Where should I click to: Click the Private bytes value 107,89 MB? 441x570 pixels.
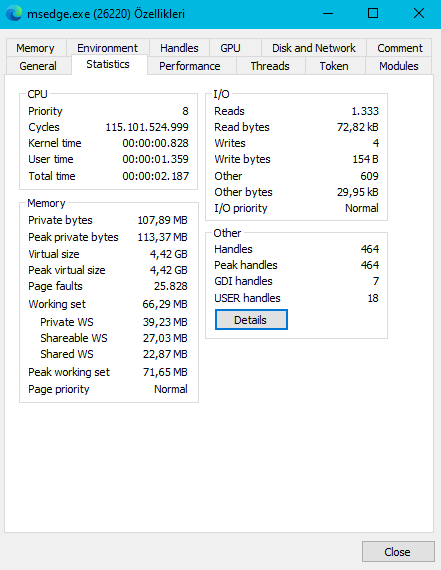tap(163, 220)
